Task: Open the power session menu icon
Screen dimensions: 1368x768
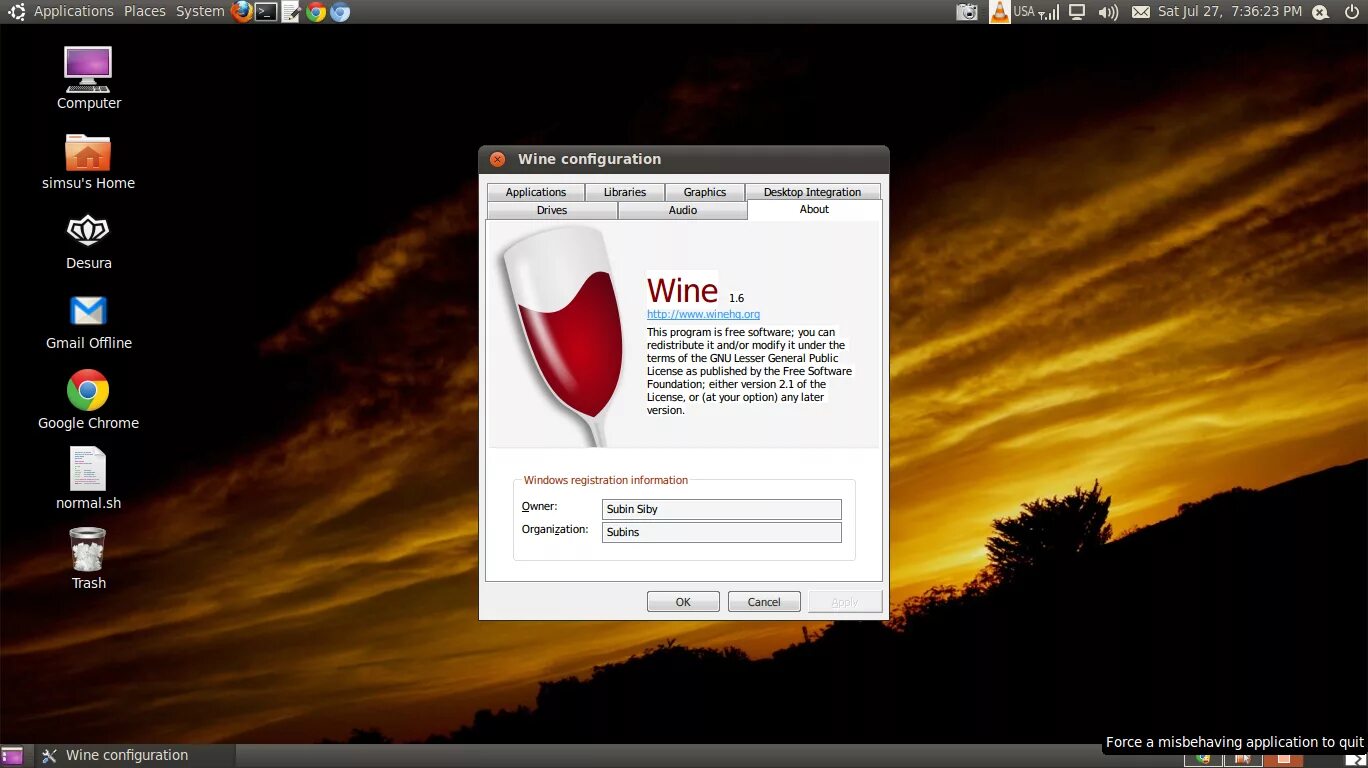Action: (1351, 12)
